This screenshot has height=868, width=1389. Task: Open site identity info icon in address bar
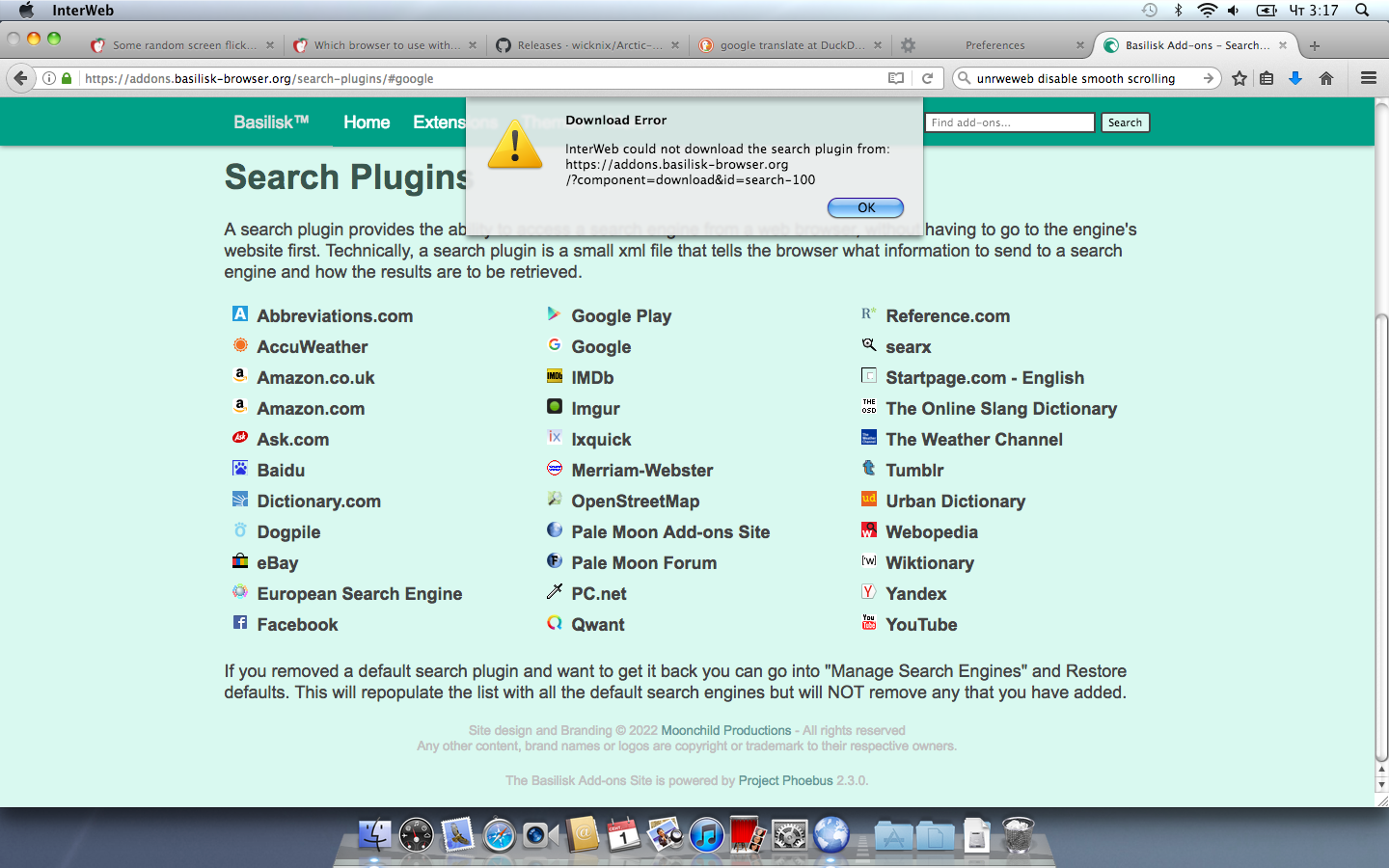click(x=49, y=78)
